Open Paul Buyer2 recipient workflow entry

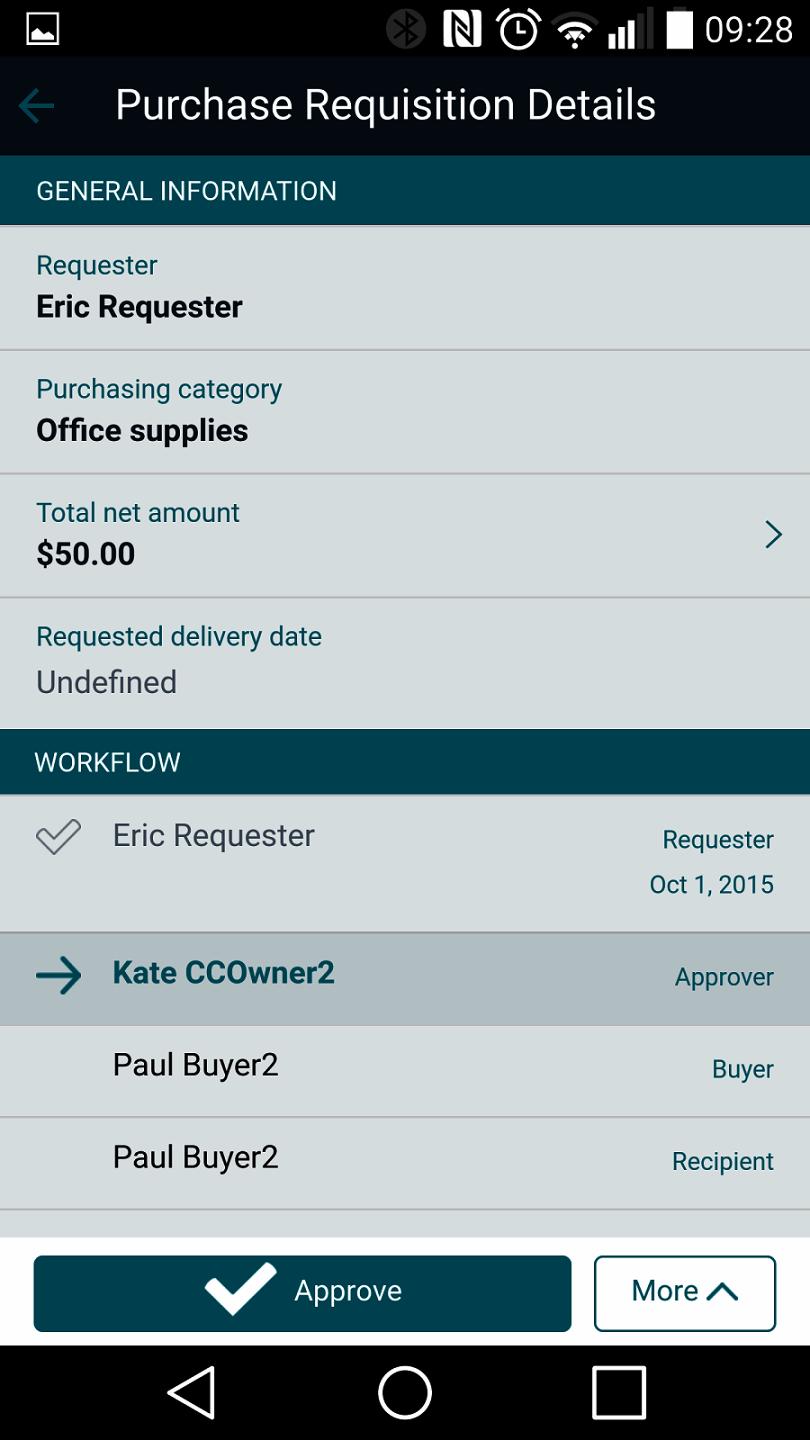click(x=405, y=1161)
